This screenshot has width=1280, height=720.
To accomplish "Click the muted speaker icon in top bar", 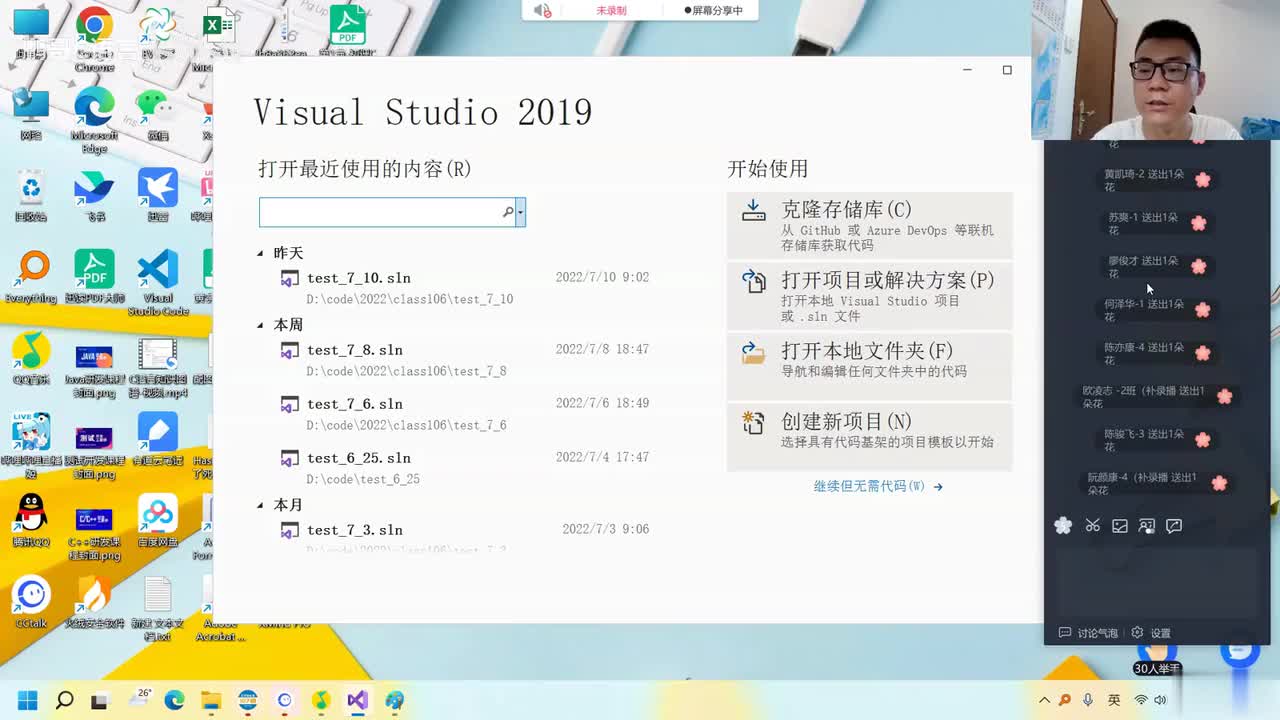I will coord(542,11).
